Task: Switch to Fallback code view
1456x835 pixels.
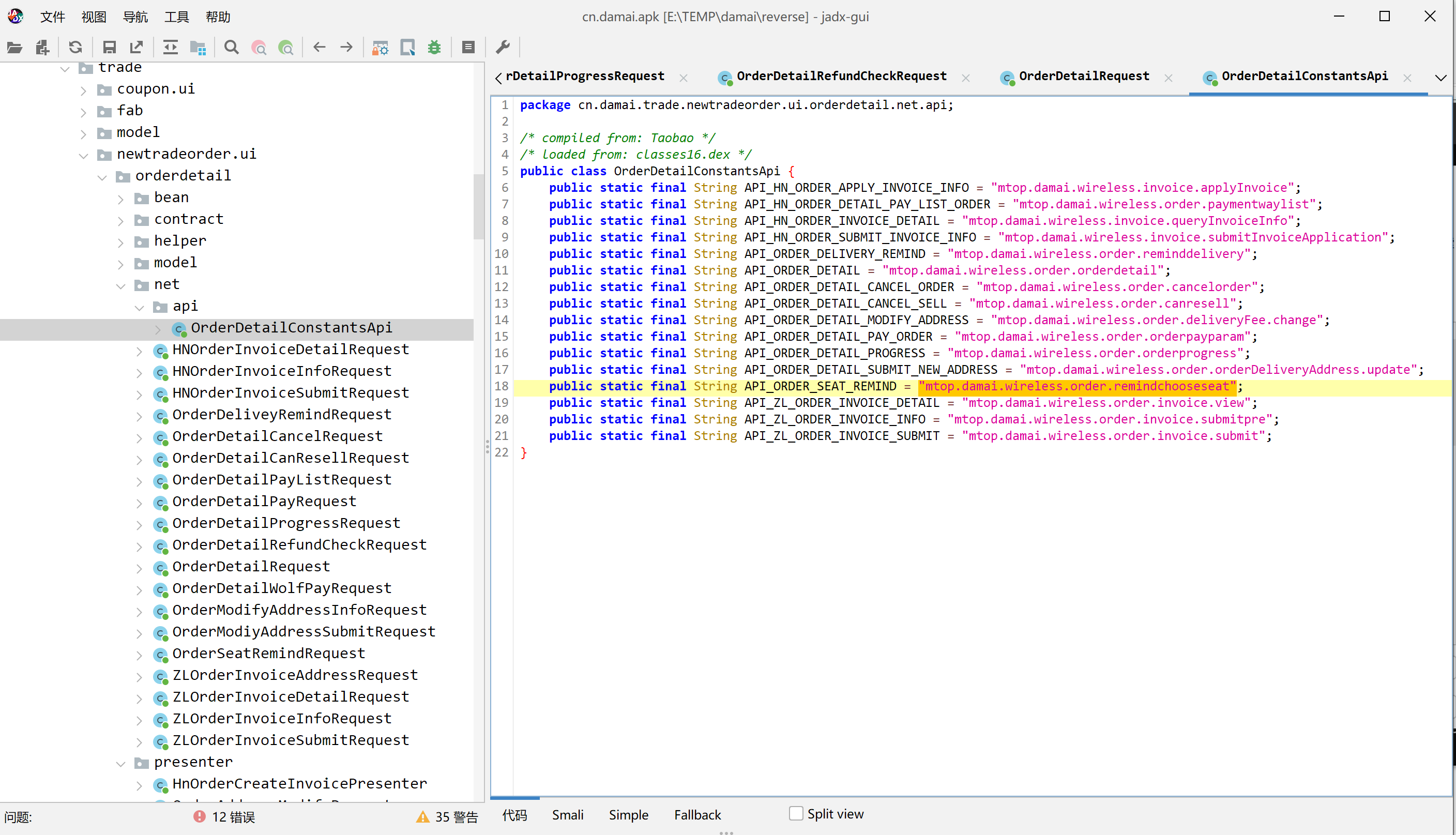Action: pos(697,814)
